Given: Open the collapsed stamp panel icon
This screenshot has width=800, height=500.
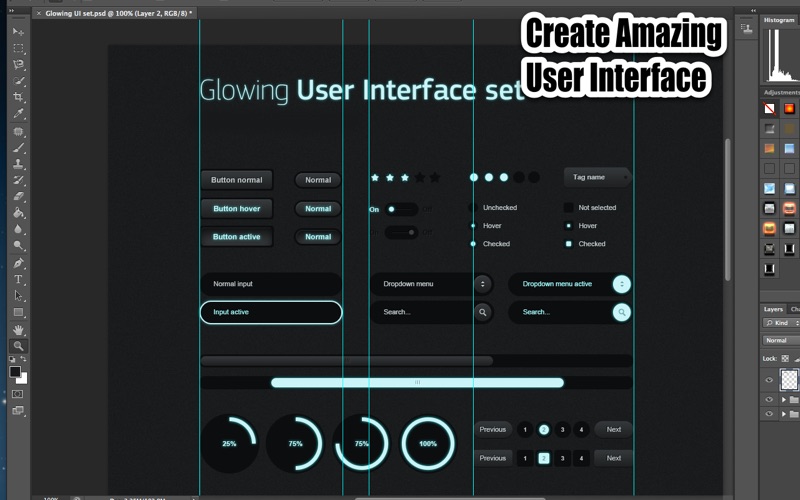Looking at the screenshot, I should pyautogui.click(x=747, y=29).
